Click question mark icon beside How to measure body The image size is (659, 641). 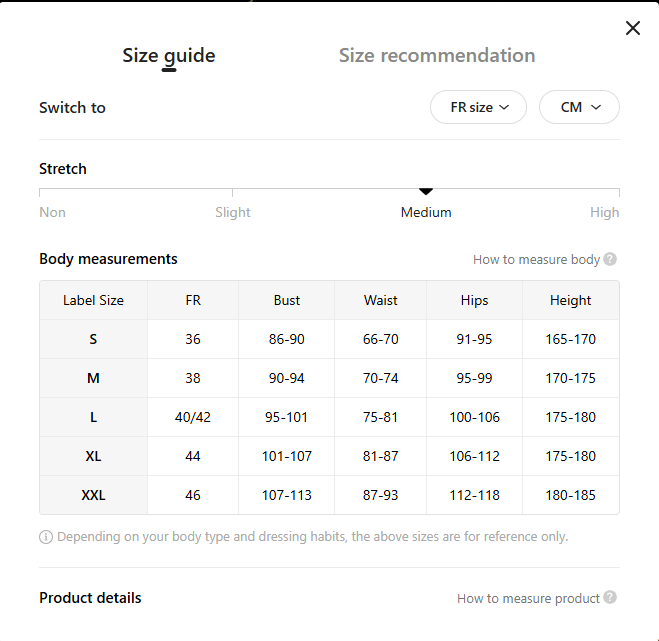point(610,259)
